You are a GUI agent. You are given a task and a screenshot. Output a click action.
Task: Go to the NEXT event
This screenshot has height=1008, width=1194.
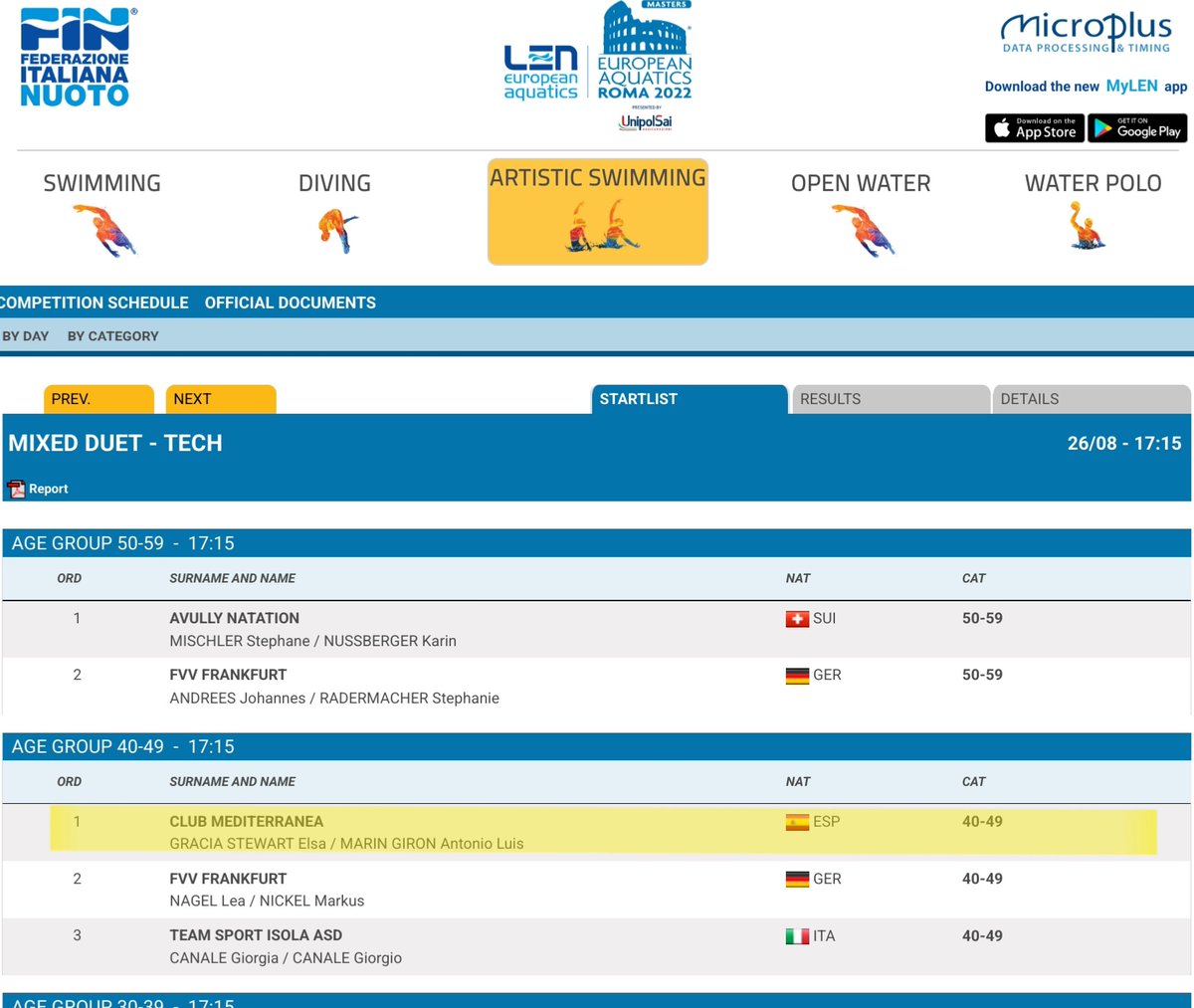tap(221, 399)
